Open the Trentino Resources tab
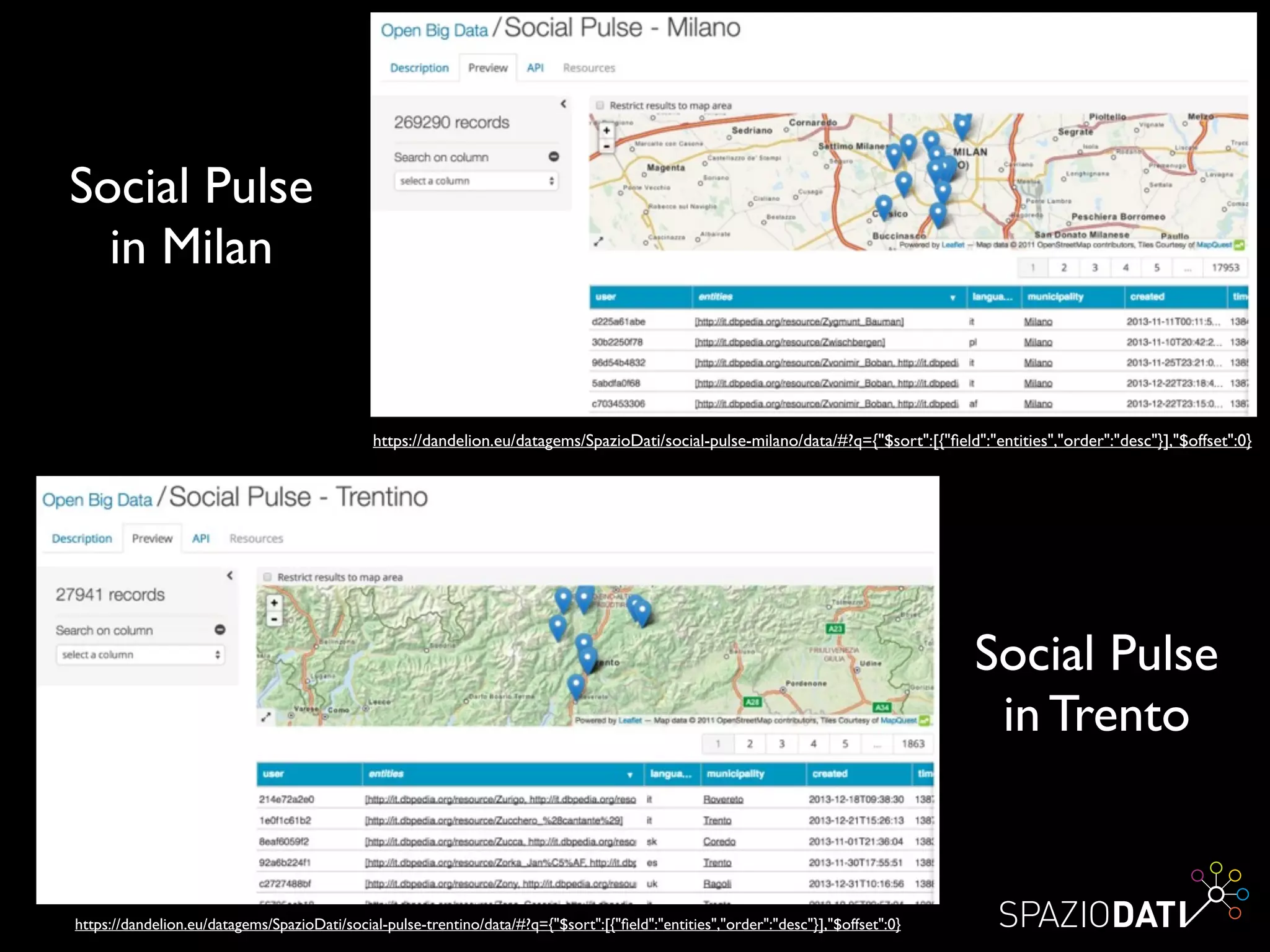This screenshot has width=1270, height=952. tap(256, 539)
